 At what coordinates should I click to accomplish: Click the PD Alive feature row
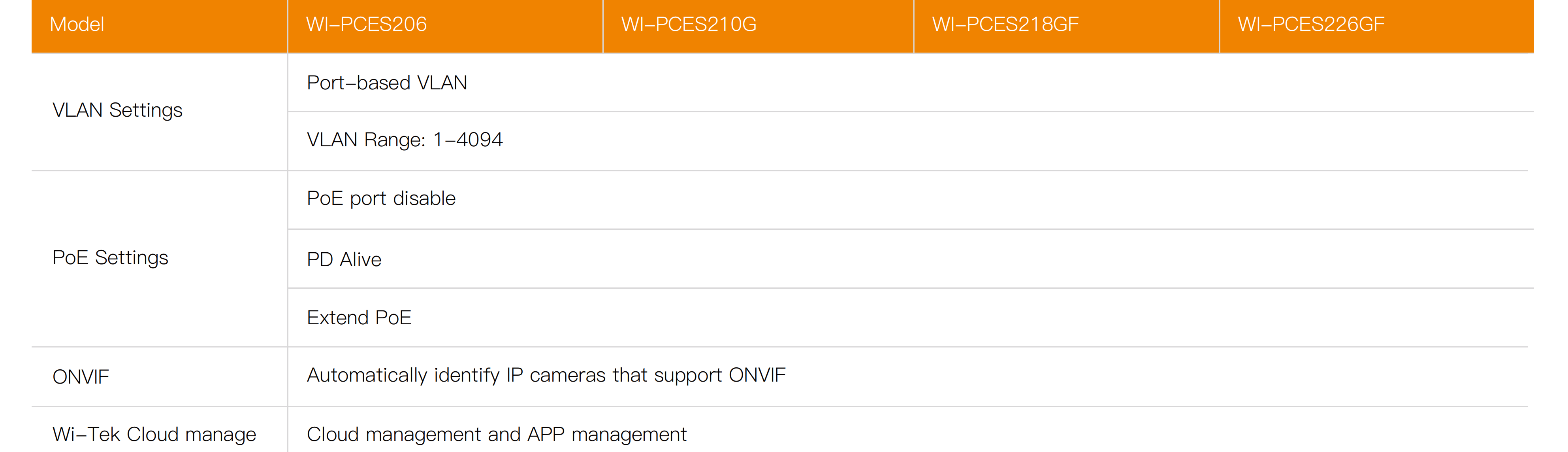click(344, 259)
